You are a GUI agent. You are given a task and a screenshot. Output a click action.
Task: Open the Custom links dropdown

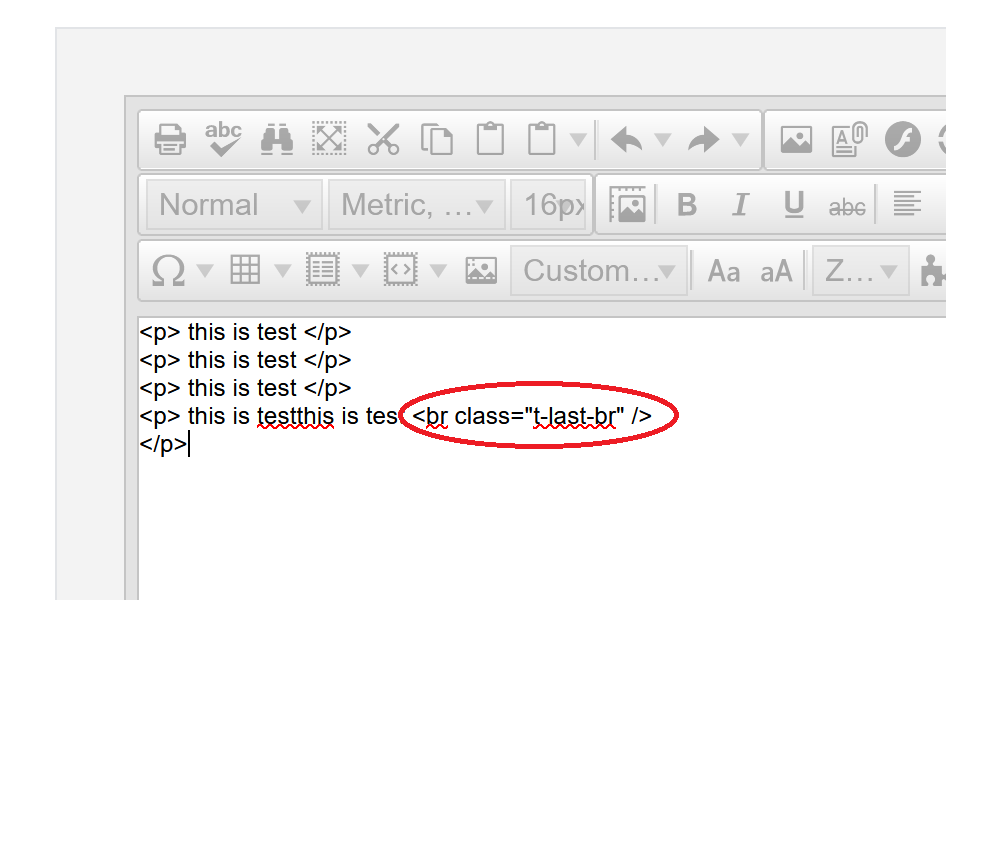pos(599,270)
